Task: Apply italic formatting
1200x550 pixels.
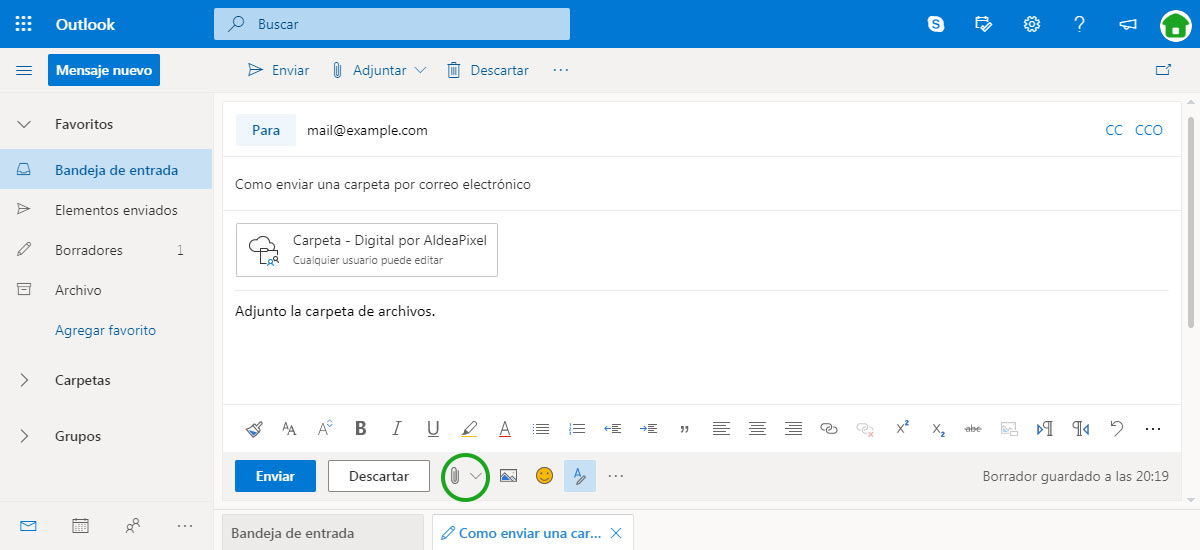Action: (397, 428)
